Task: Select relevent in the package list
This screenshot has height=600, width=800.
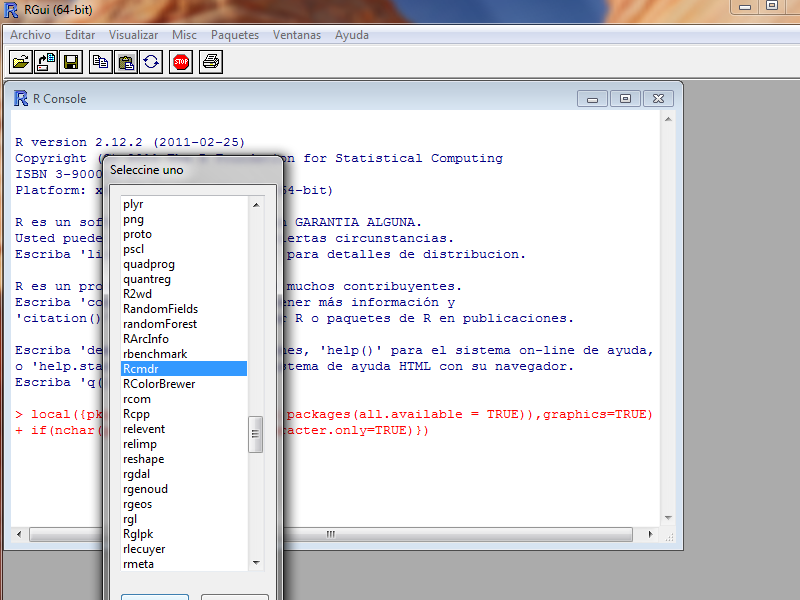Action: click(x=184, y=429)
